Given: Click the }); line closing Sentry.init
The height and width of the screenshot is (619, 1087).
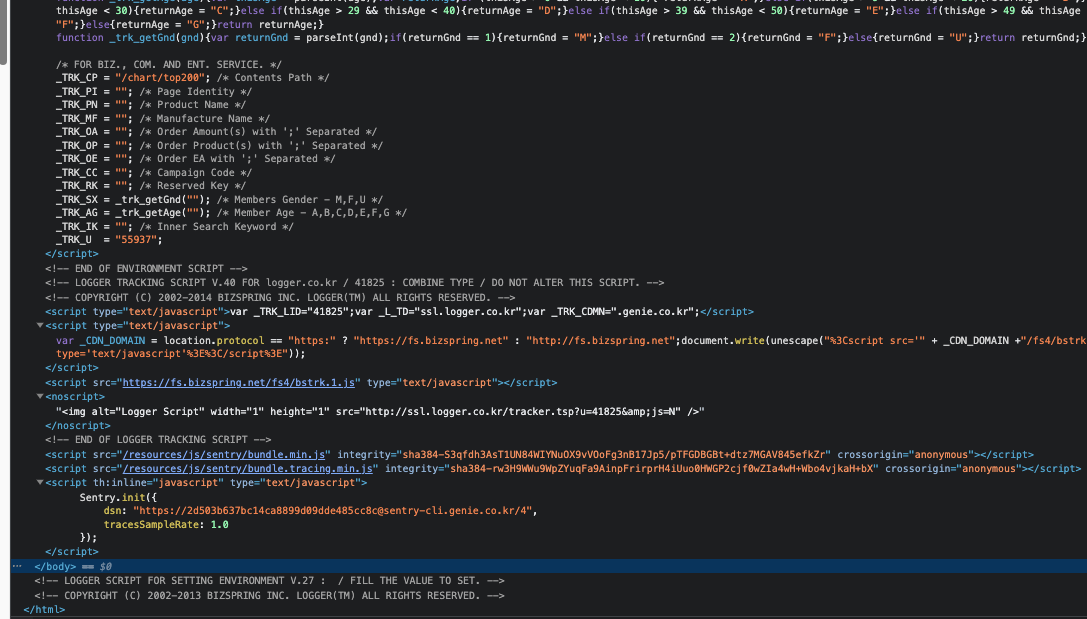Looking at the screenshot, I should click(x=88, y=537).
